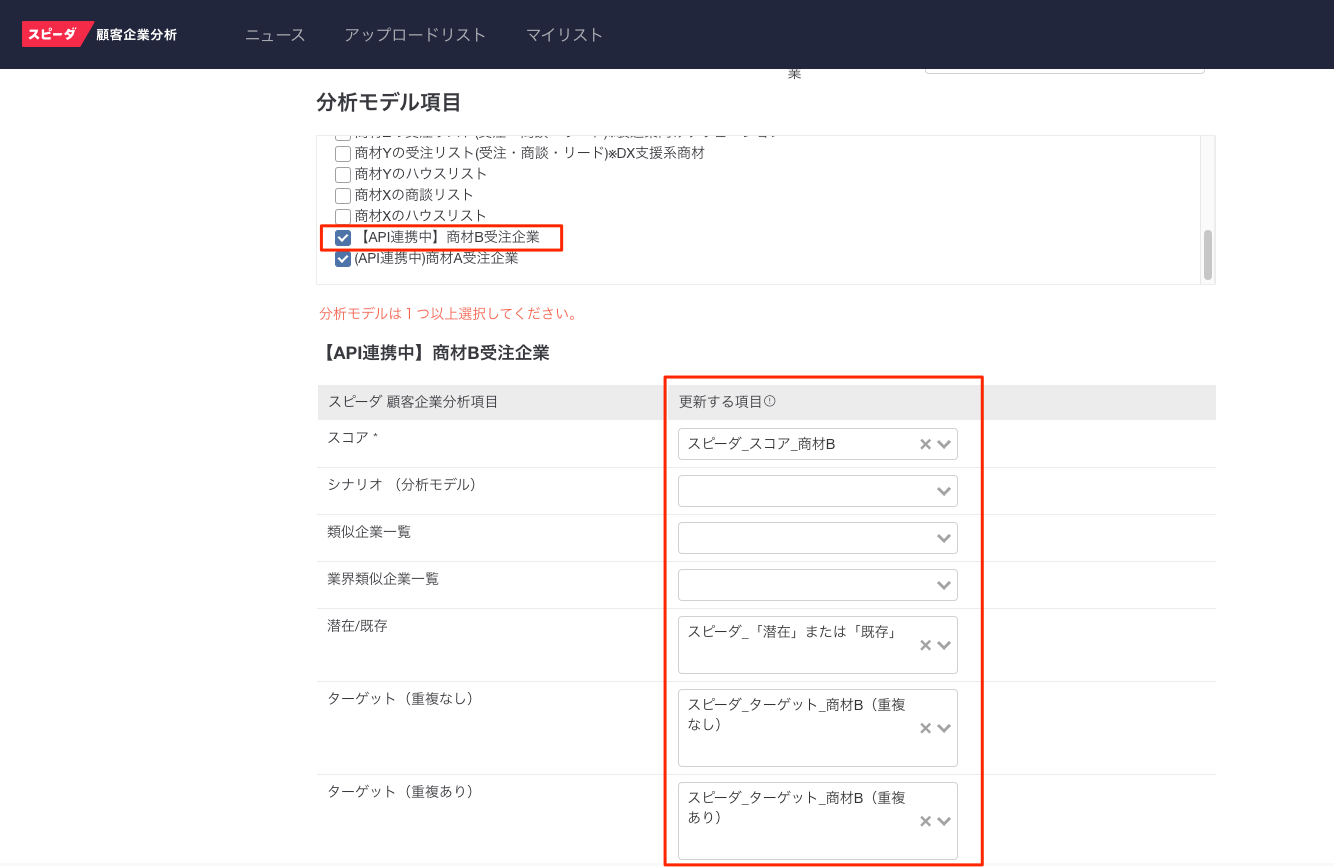
Task: Click info icon next to 更新する項目
Action: (770, 402)
